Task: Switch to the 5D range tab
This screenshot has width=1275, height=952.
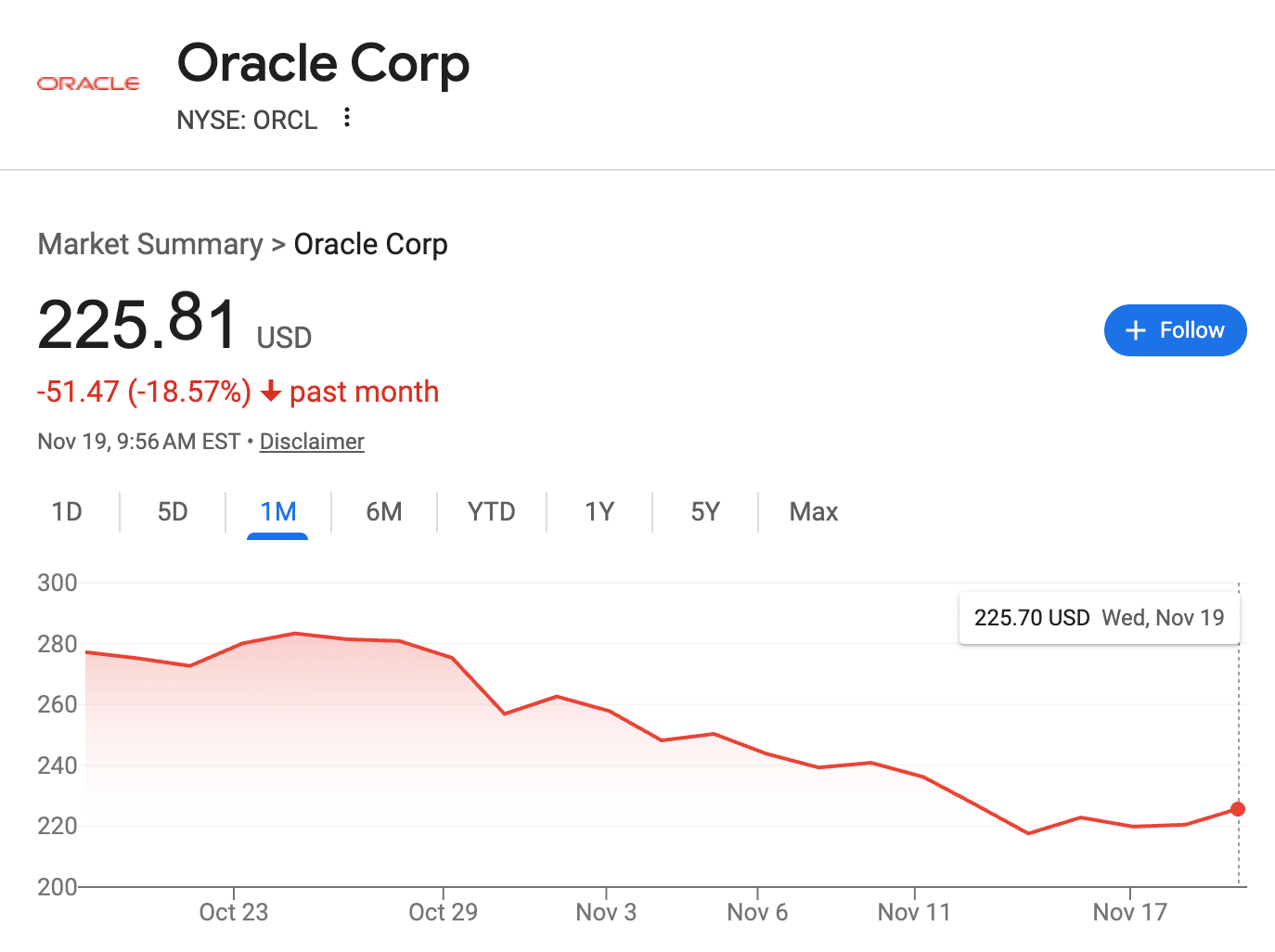Action: point(173,512)
